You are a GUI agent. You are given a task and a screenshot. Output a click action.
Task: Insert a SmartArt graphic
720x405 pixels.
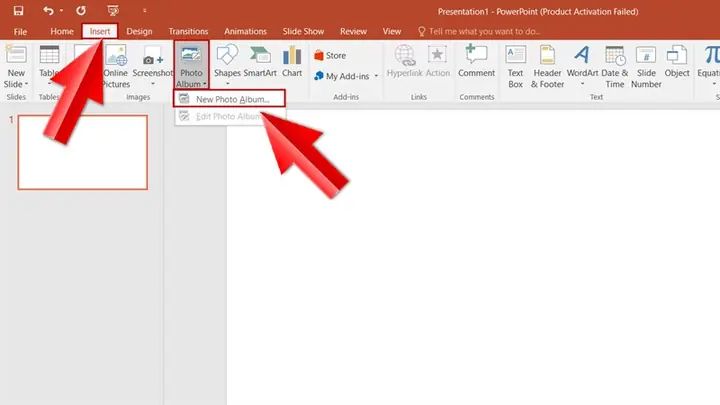260,62
